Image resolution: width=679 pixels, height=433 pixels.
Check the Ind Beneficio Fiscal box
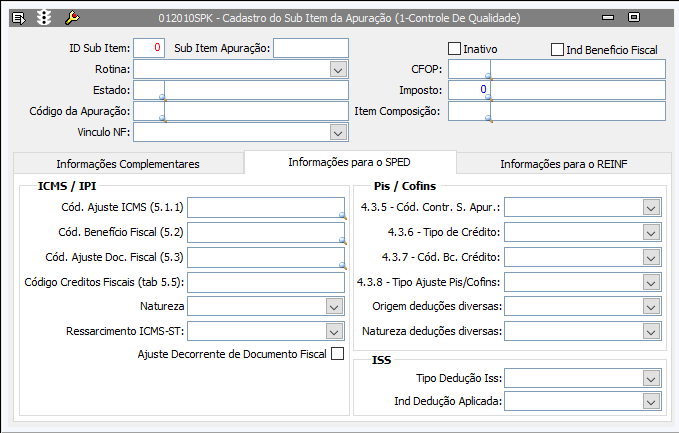point(557,49)
